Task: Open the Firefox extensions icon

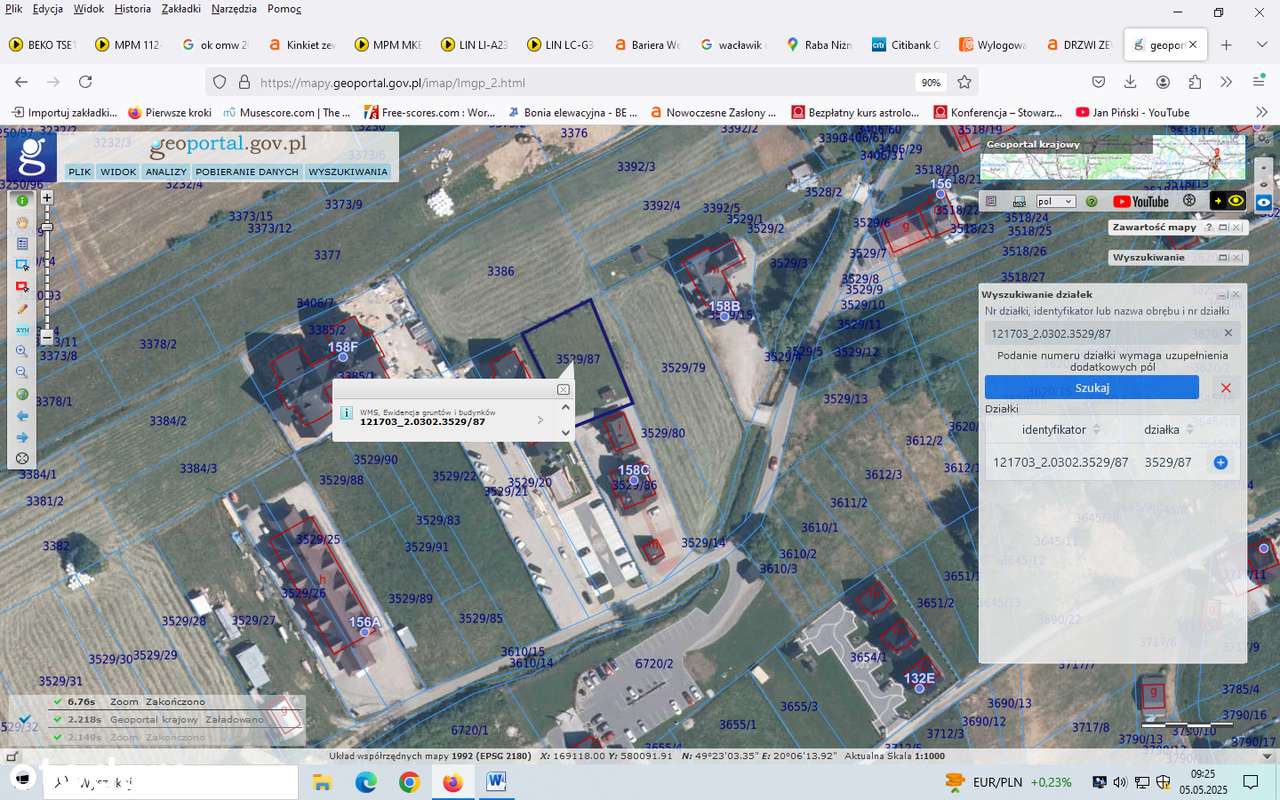Action: [x=1195, y=82]
